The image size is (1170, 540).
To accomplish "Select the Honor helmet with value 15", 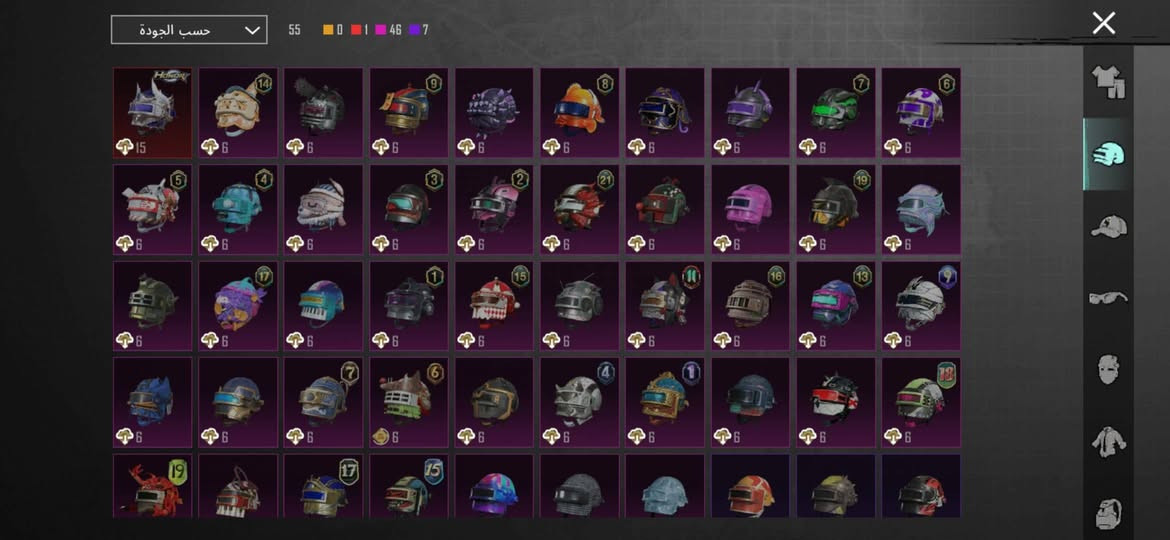I will 152,113.
